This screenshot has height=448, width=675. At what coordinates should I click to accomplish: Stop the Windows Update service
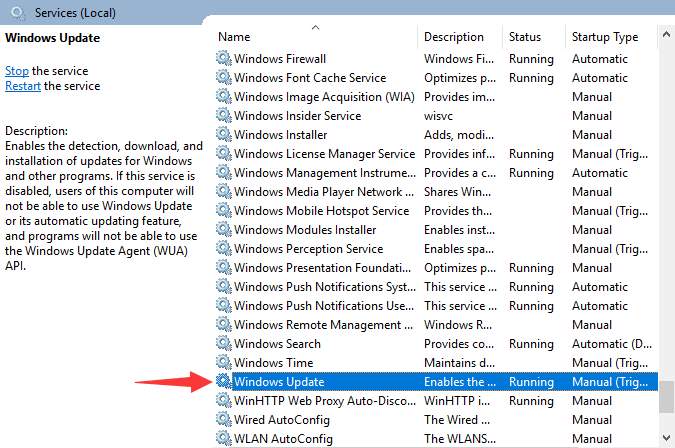pyautogui.click(x=17, y=71)
